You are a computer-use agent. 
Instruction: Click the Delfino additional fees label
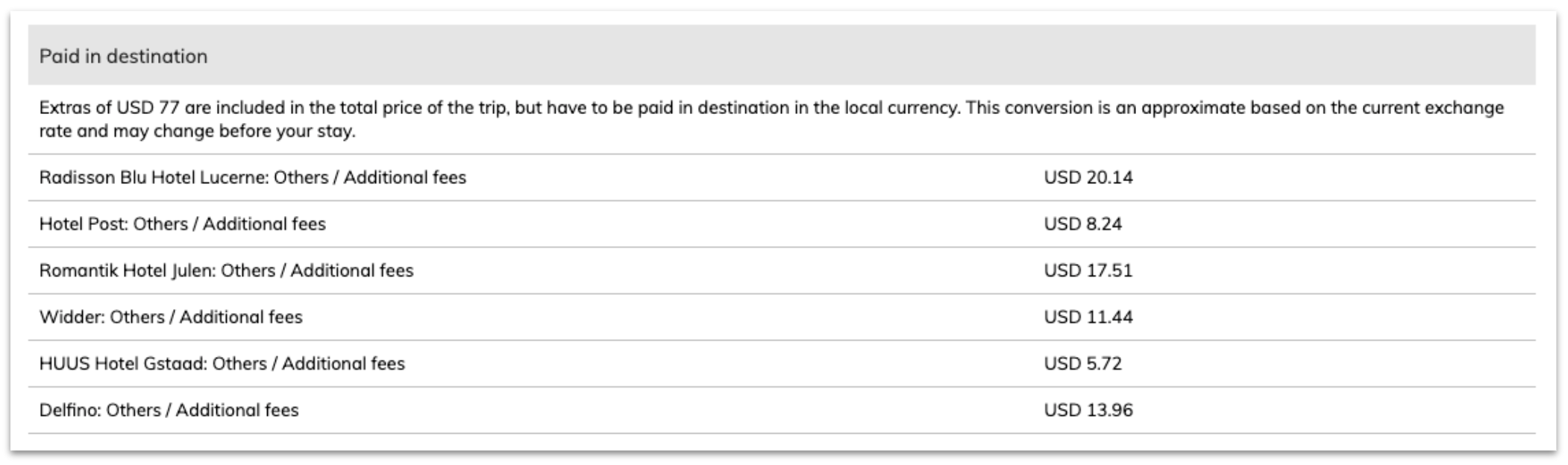(x=169, y=411)
